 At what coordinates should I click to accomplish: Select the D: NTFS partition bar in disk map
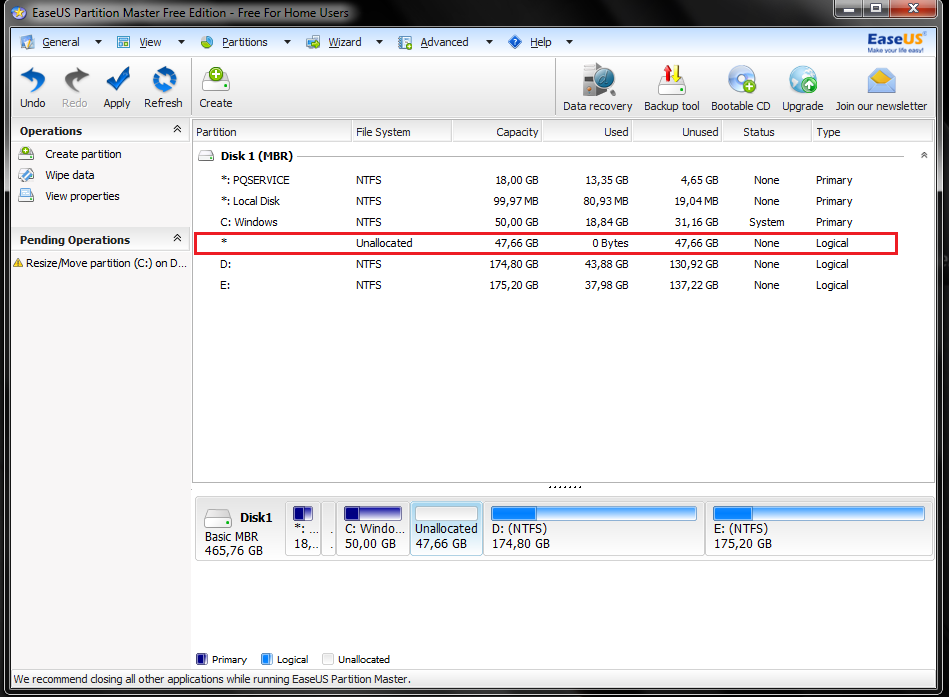point(594,530)
